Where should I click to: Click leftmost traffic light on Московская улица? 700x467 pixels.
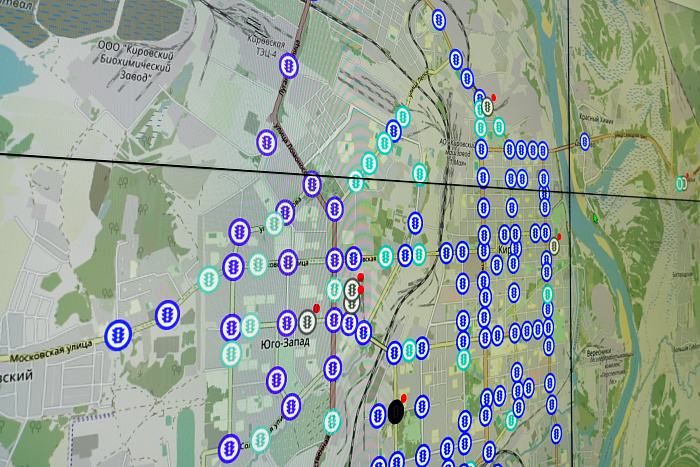[118, 335]
